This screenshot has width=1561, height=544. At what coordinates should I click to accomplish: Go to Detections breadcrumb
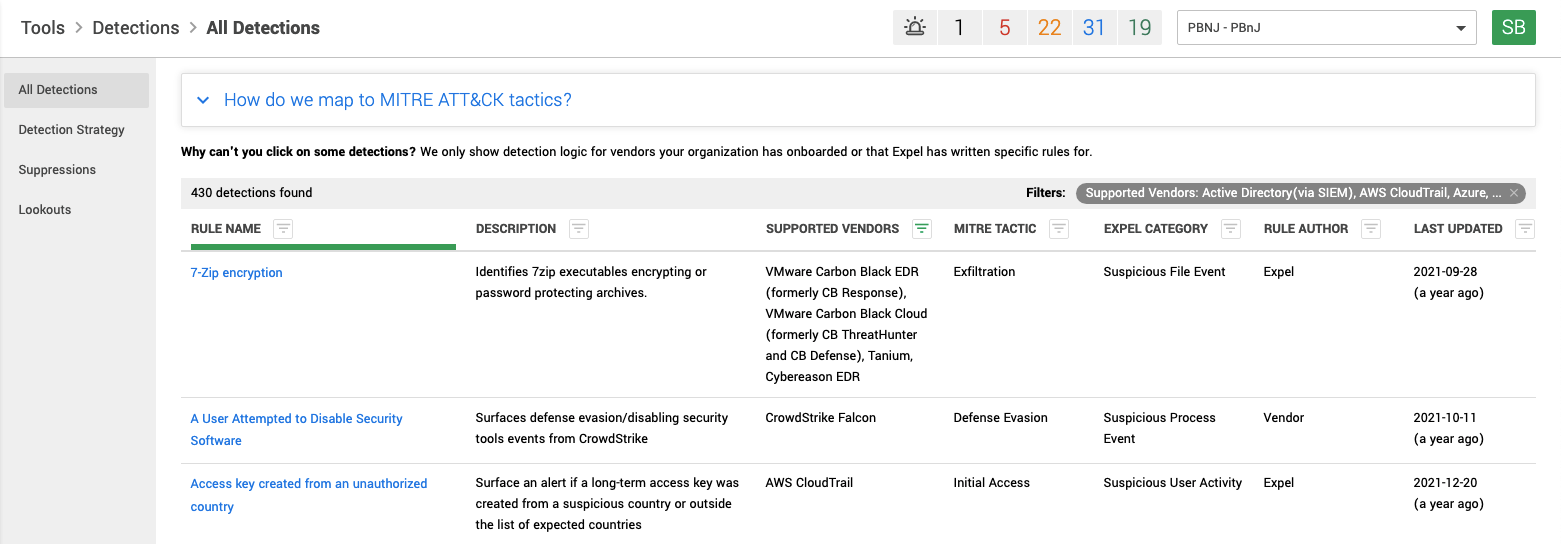pyautogui.click(x=136, y=28)
